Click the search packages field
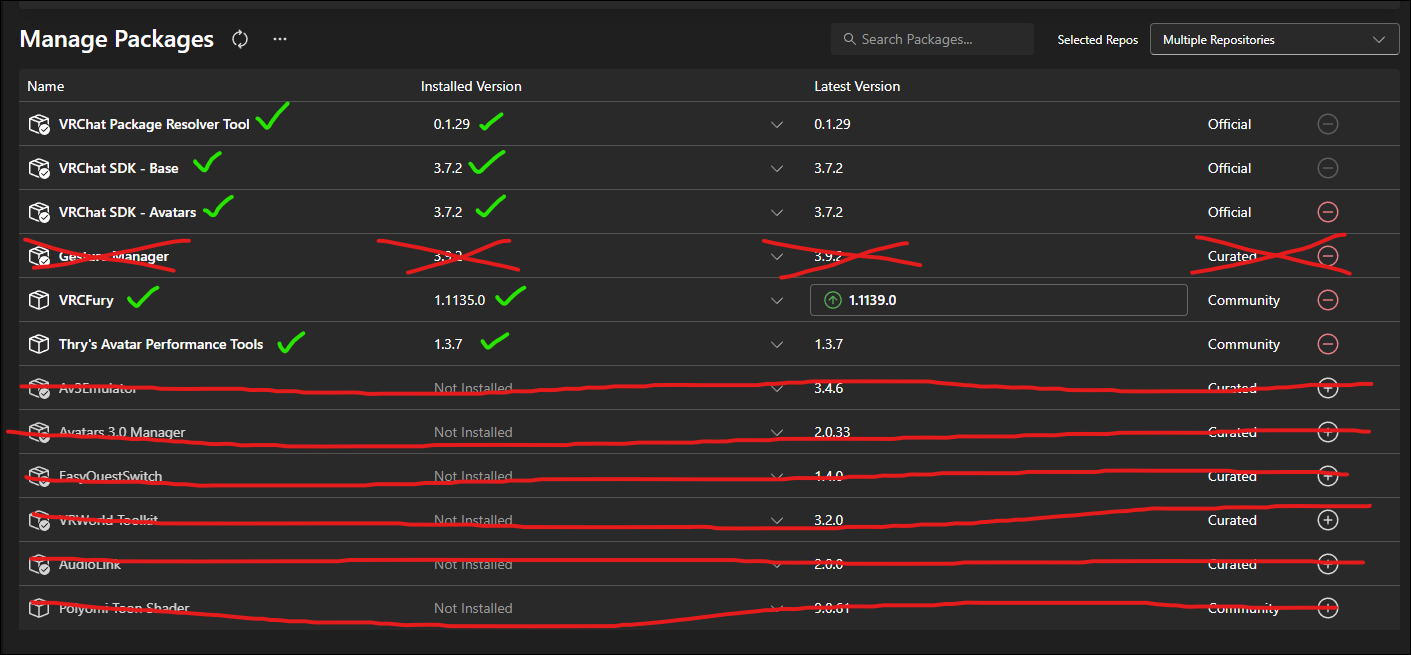This screenshot has height=655, width=1411. click(x=932, y=39)
